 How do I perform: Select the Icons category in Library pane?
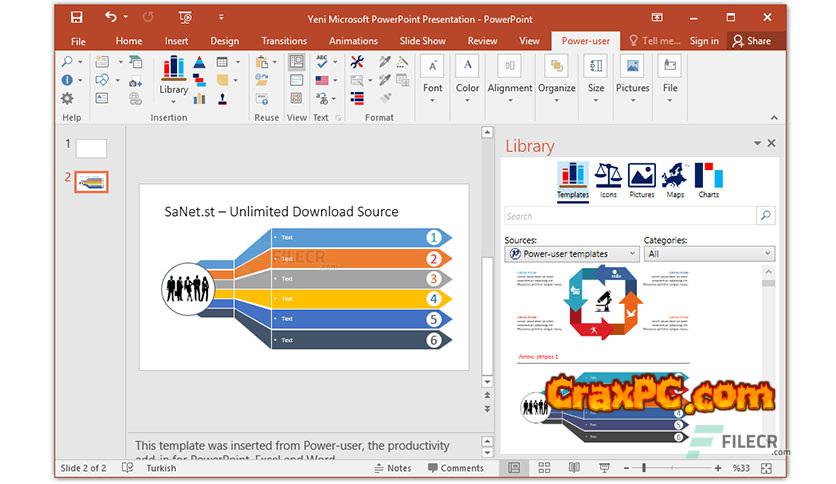(608, 180)
